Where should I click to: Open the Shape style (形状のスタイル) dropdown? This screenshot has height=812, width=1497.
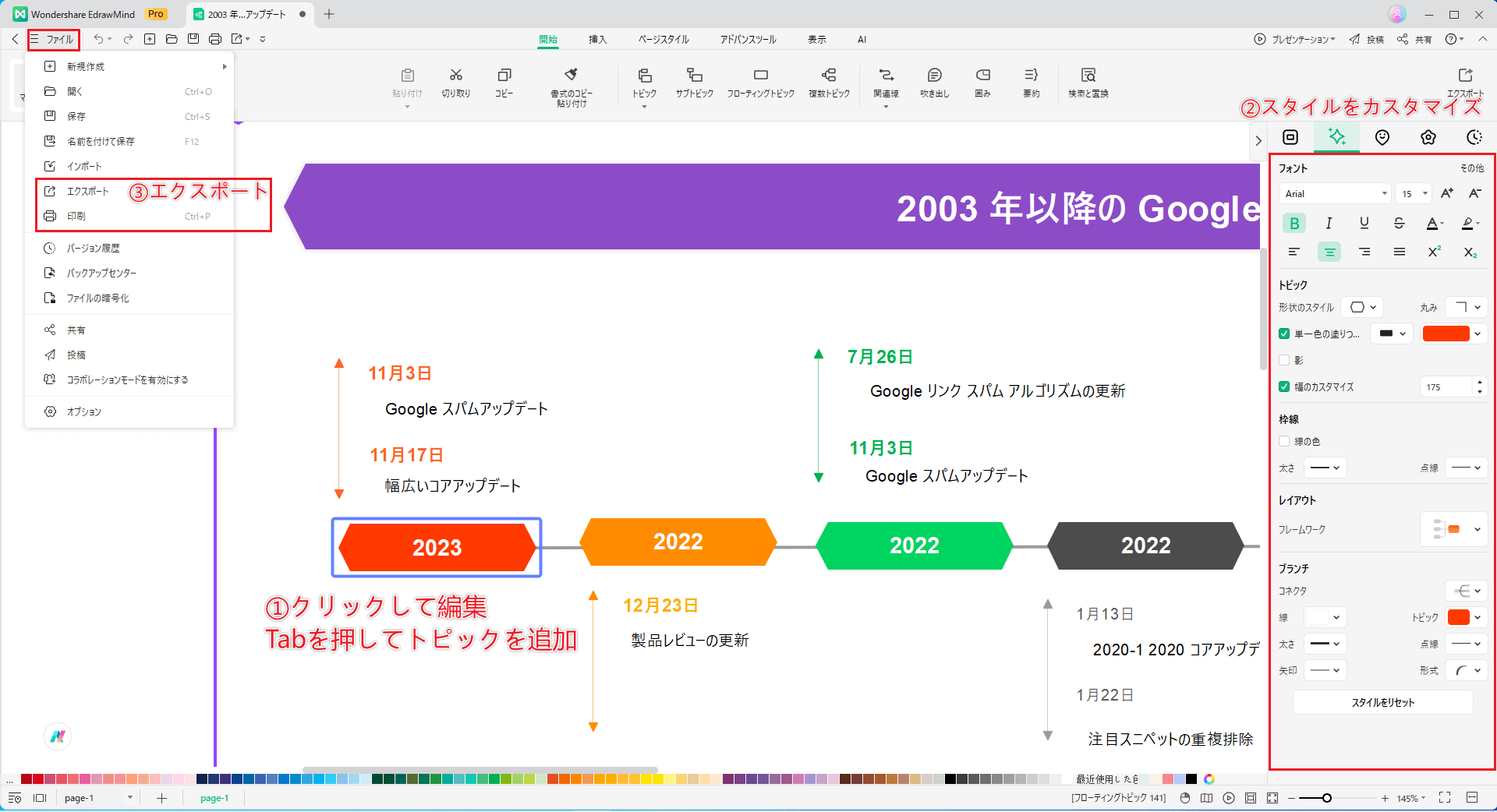[x=1362, y=307]
